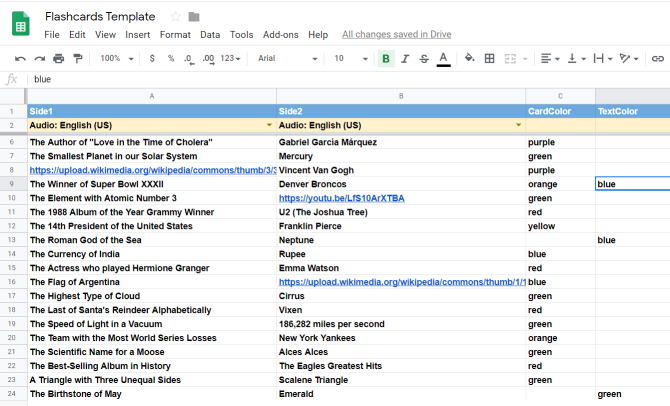Viewport: 670px width, 406px height.
Task: Open Audio language dropdown in column A
Action: [x=269, y=125]
